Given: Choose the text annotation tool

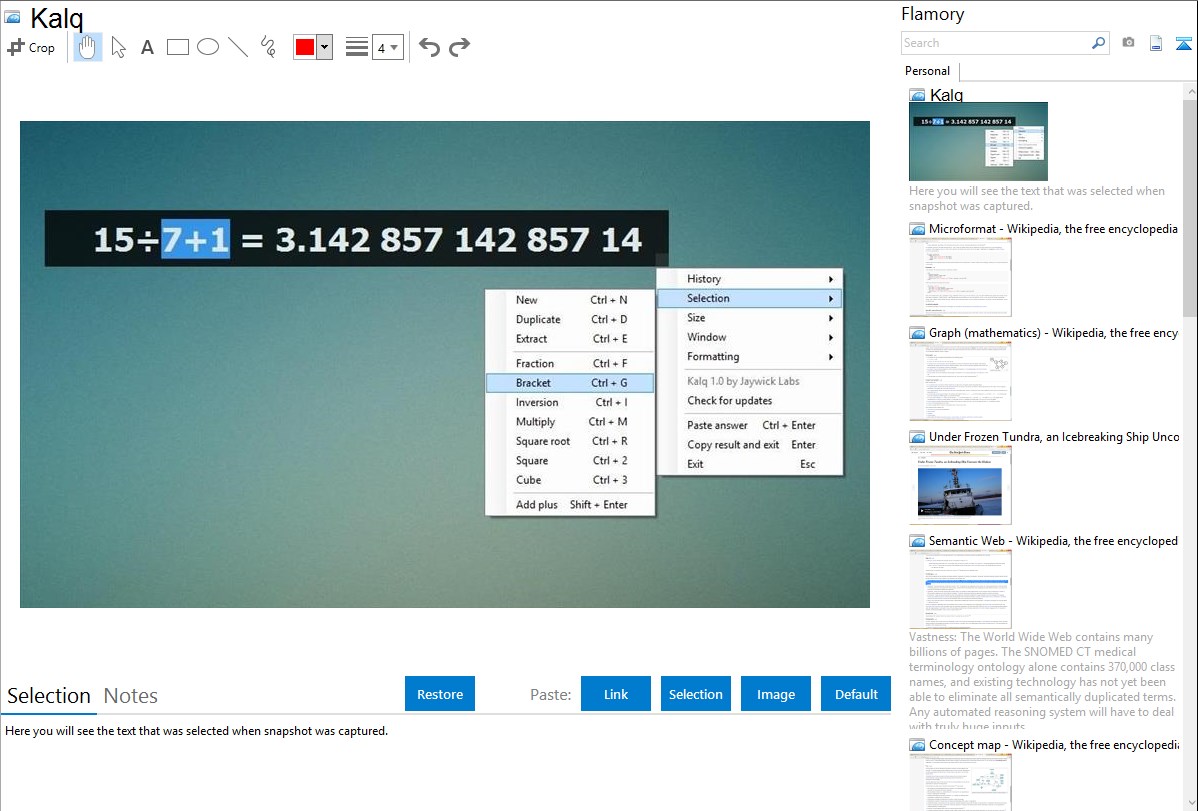Looking at the screenshot, I should point(147,47).
